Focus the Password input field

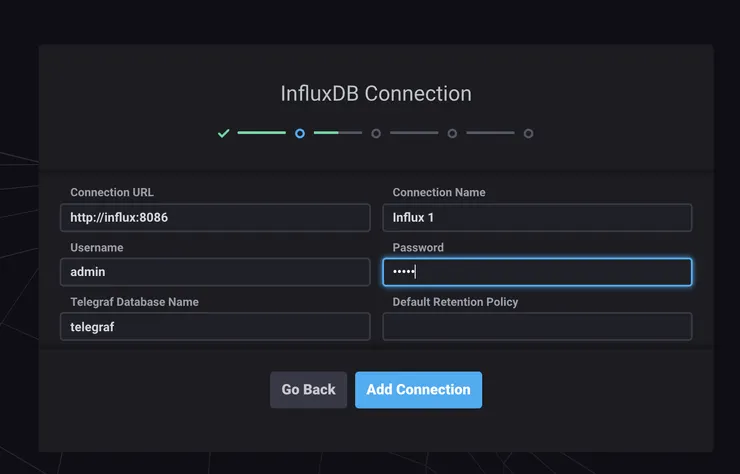[x=537, y=272]
